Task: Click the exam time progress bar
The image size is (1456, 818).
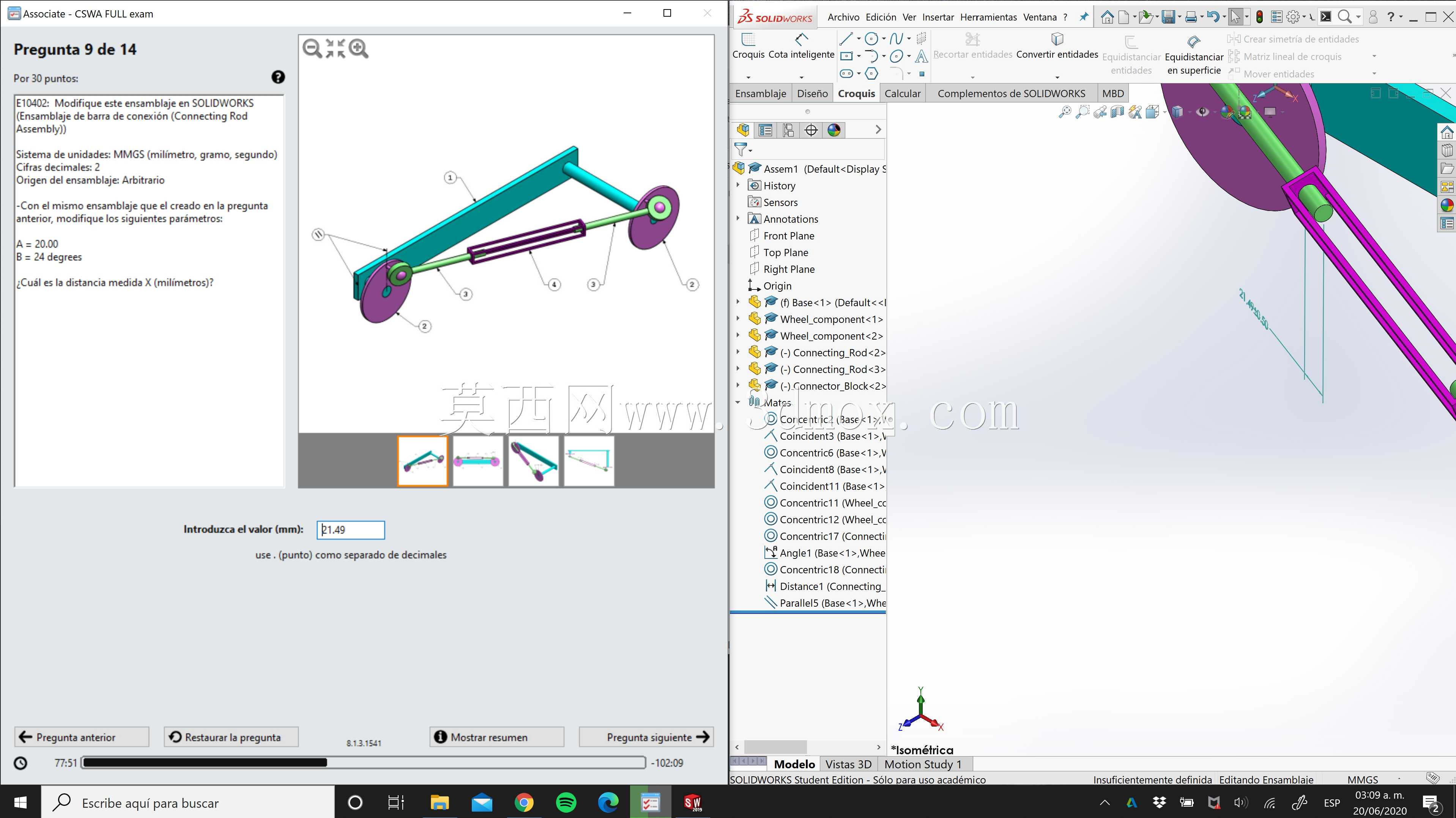Action: coord(364,763)
